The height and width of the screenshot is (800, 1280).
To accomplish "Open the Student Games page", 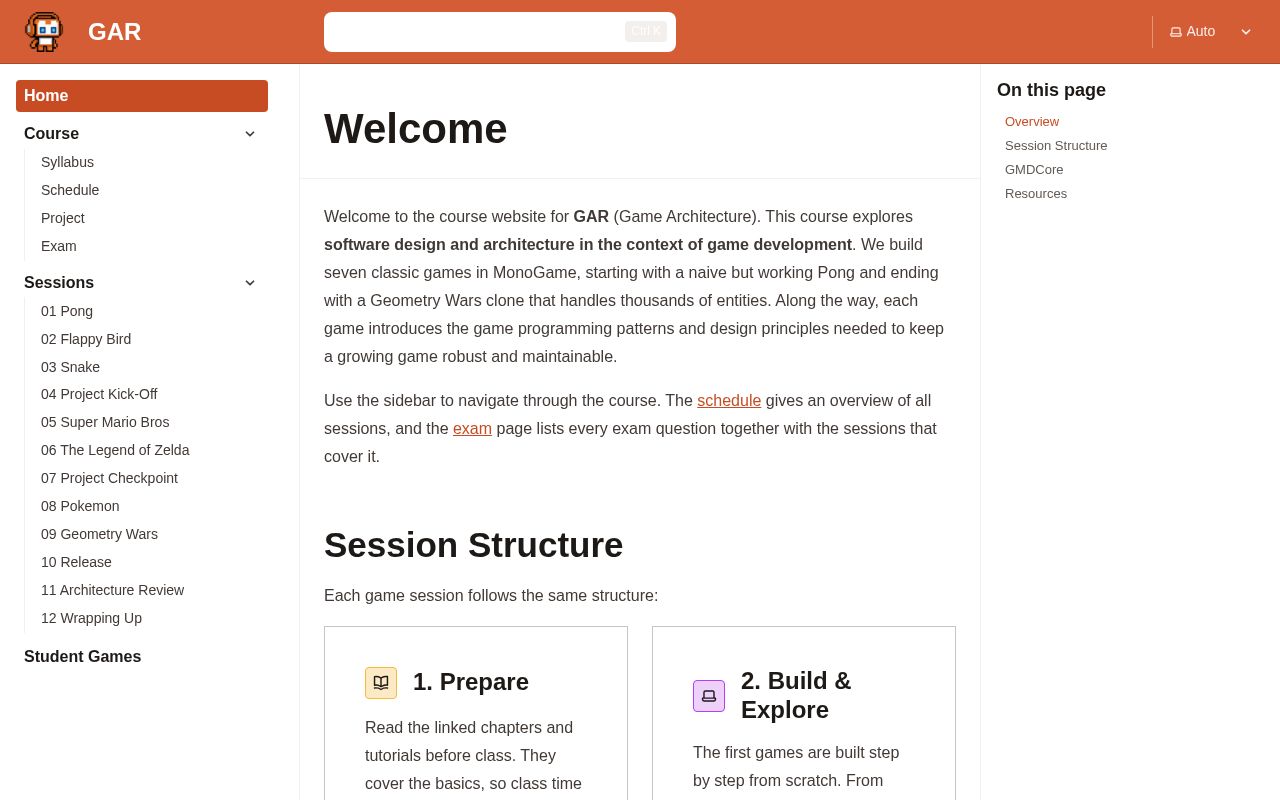I will coord(82,657).
